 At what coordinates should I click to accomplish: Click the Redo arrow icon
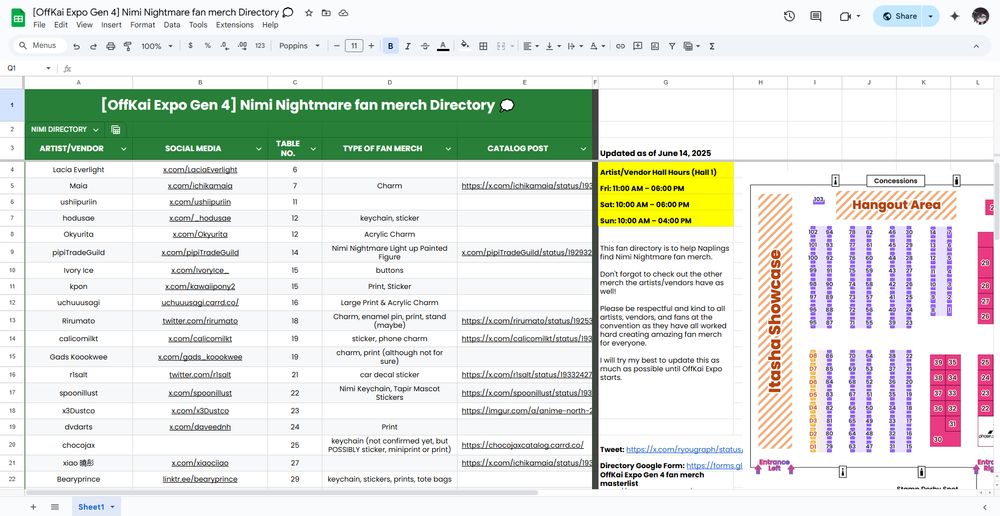point(93,46)
